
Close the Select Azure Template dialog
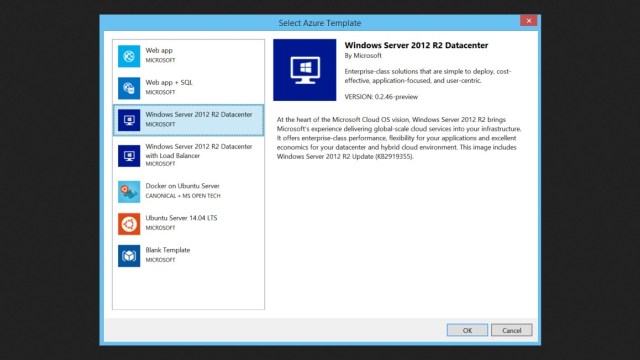(x=529, y=21)
